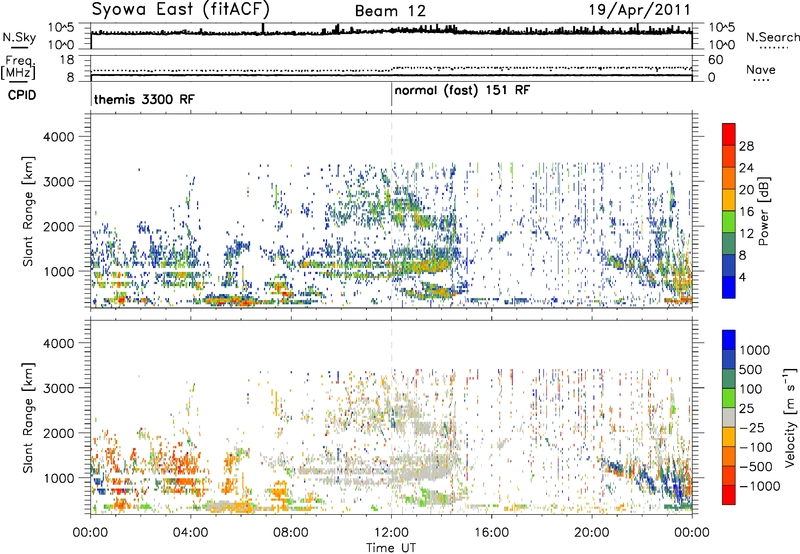
Task: Click the 08:00 time axis tick label
Action: point(291,532)
